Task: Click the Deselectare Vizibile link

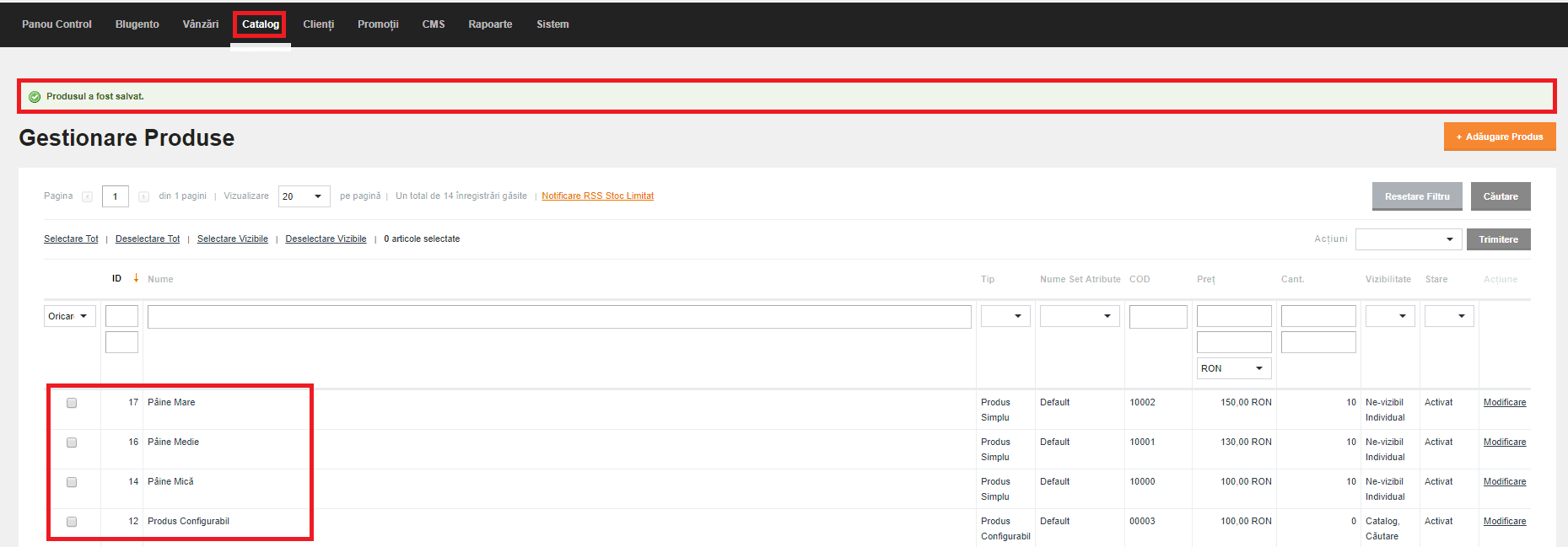Action: [x=326, y=239]
